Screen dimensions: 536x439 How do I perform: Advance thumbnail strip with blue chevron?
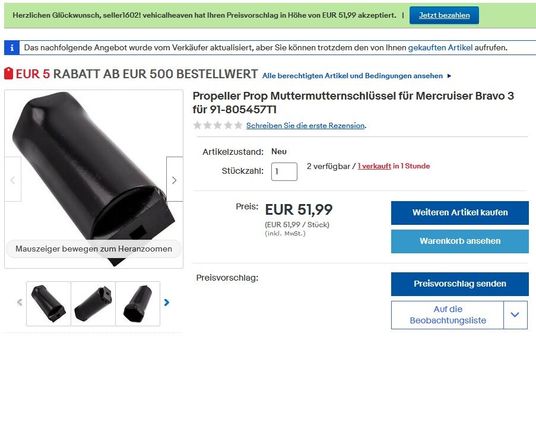[166, 302]
